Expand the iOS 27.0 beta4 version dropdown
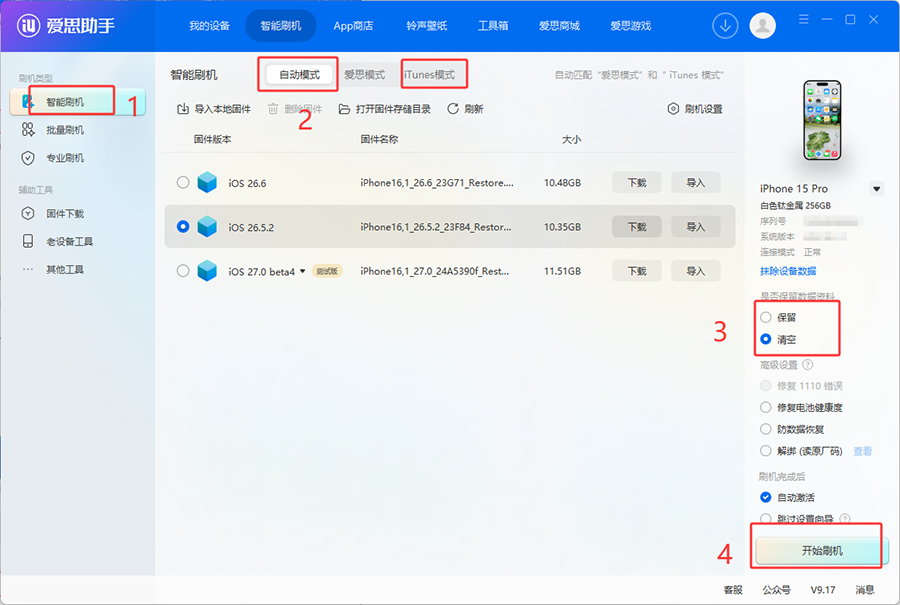Screen dimensions: 900x605 pyautogui.click(x=302, y=271)
